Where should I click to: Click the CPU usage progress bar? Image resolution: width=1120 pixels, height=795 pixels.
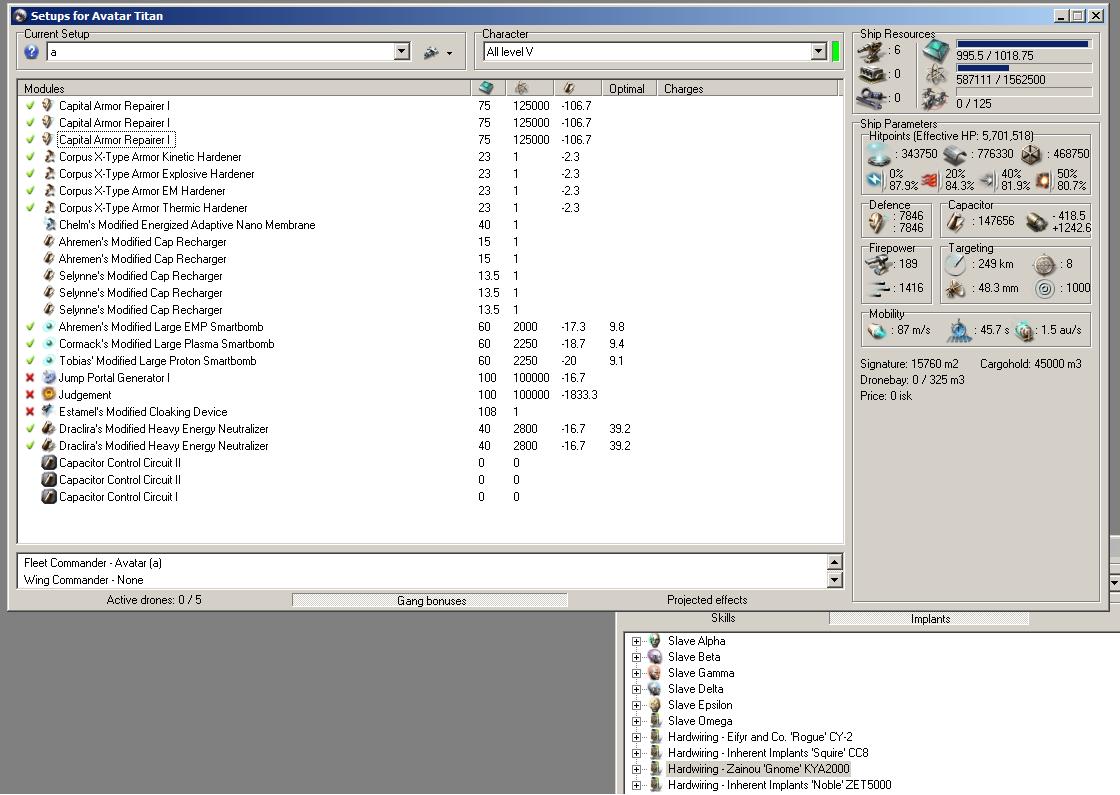coord(1024,44)
